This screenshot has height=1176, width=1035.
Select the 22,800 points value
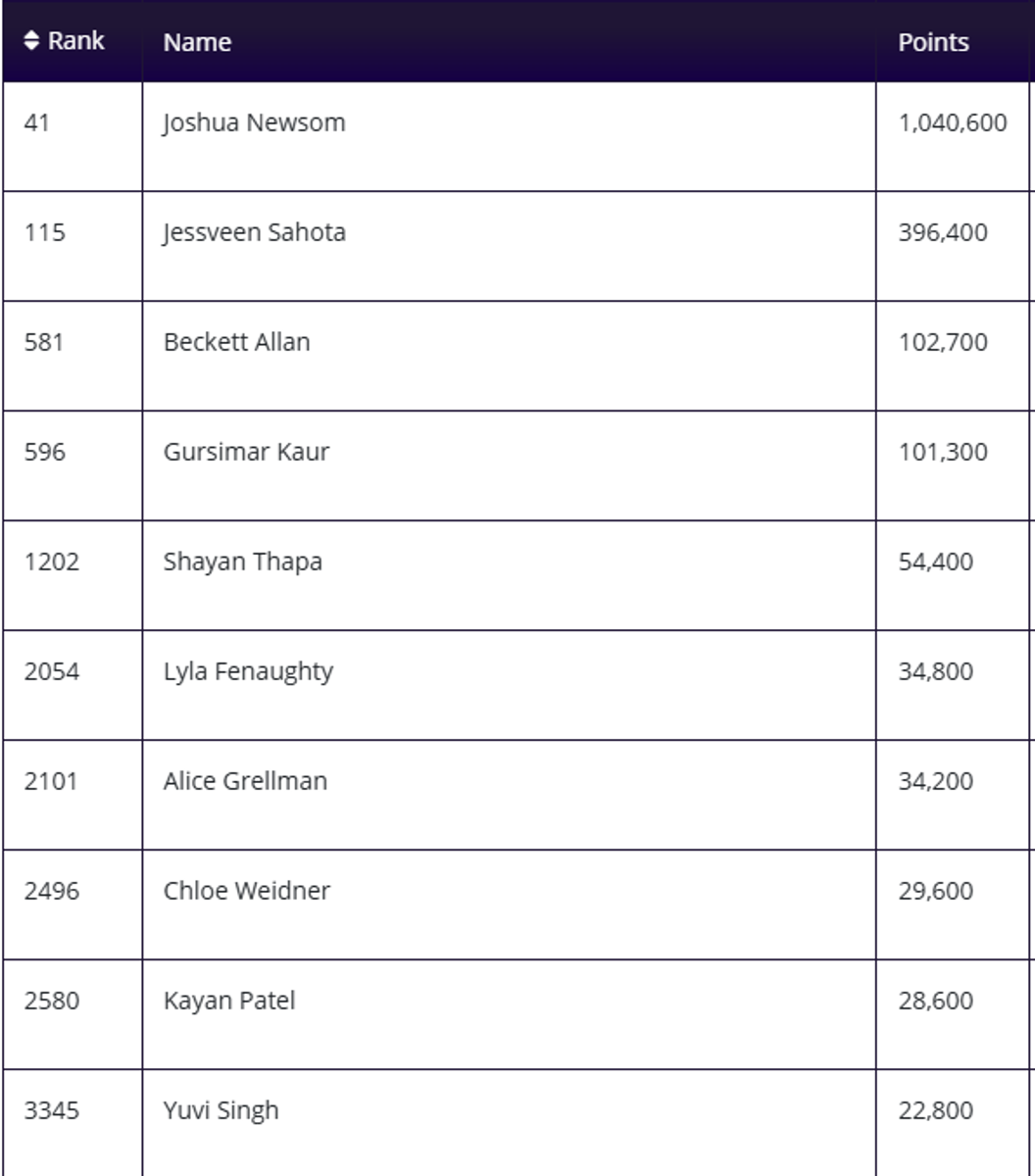935,1111
